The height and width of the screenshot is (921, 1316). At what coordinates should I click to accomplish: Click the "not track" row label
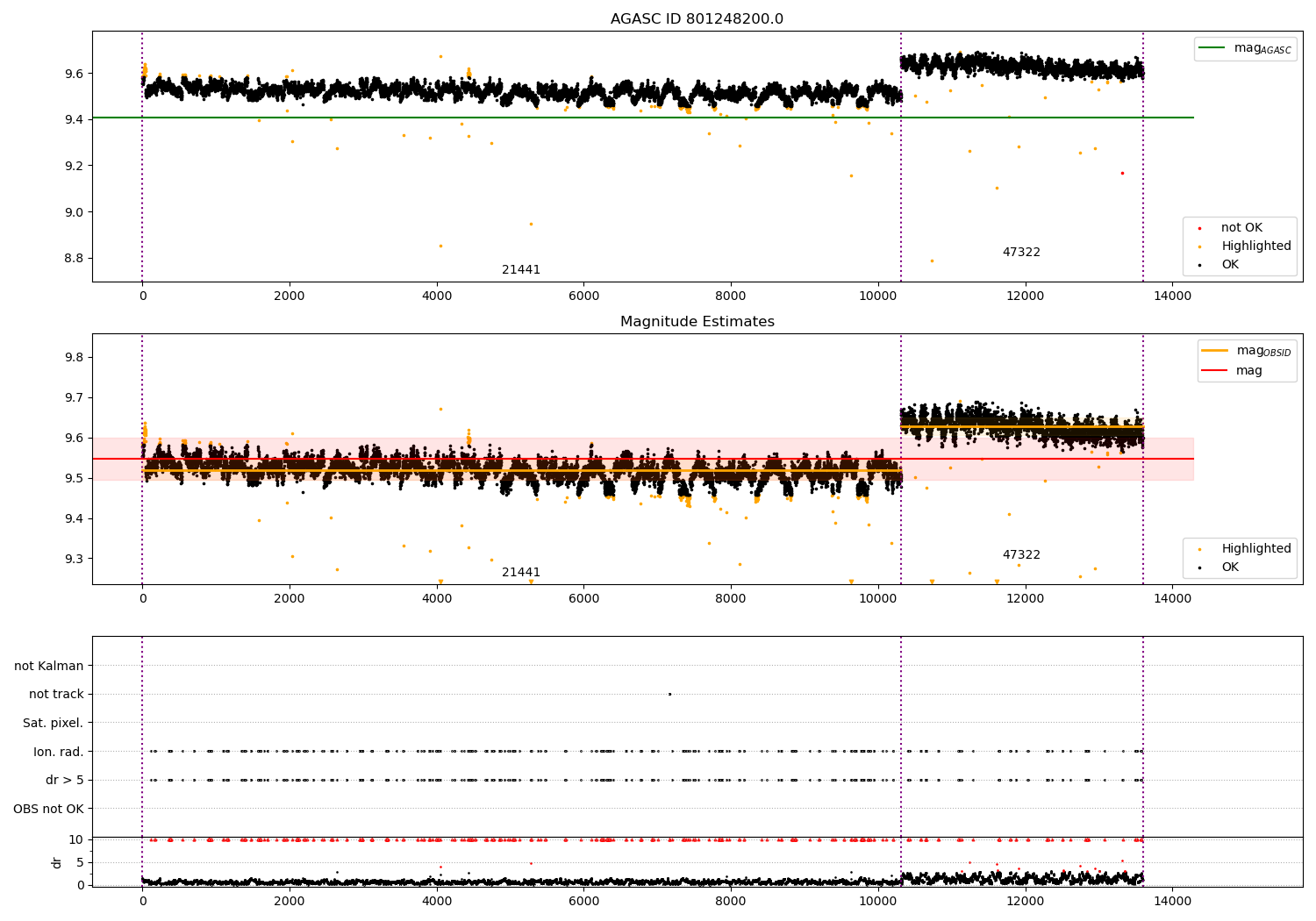coord(56,695)
